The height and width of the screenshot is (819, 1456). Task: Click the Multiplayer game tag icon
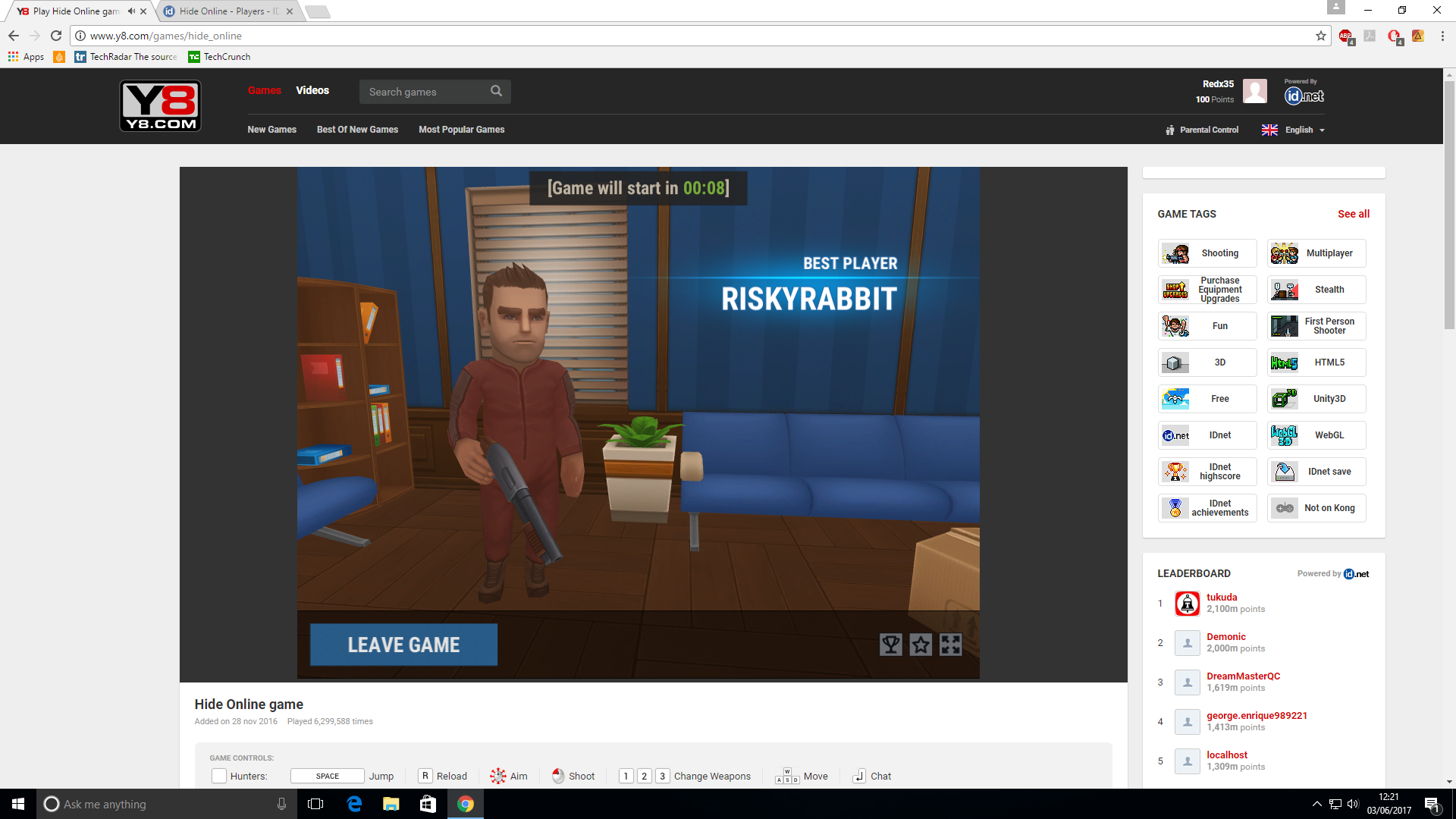tap(1284, 253)
